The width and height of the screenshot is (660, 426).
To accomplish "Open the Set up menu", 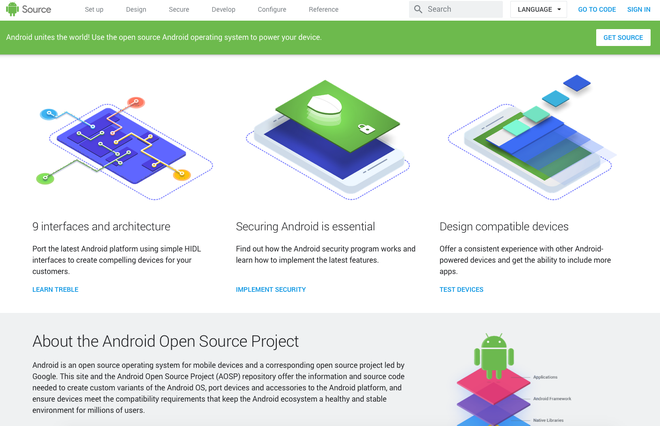I will 94,9.
